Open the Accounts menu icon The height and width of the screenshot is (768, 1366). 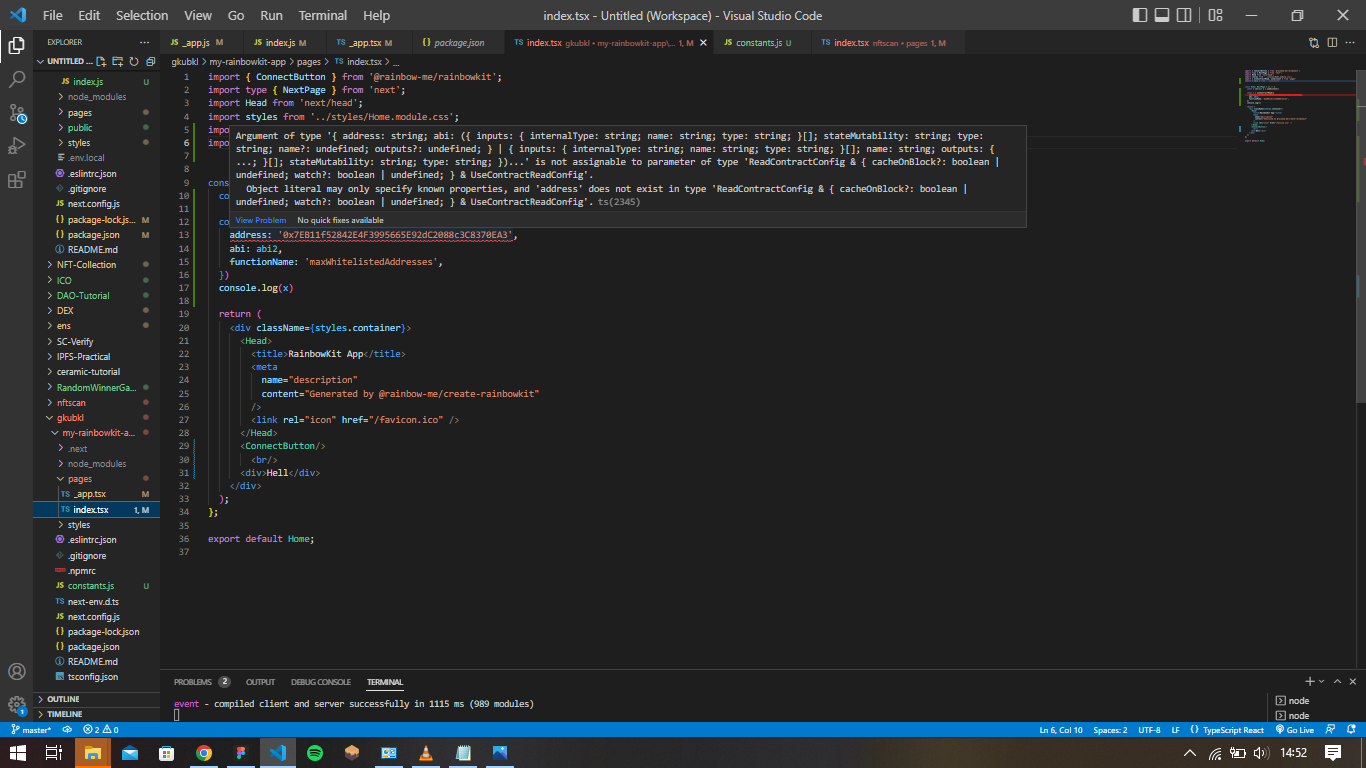[16, 671]
